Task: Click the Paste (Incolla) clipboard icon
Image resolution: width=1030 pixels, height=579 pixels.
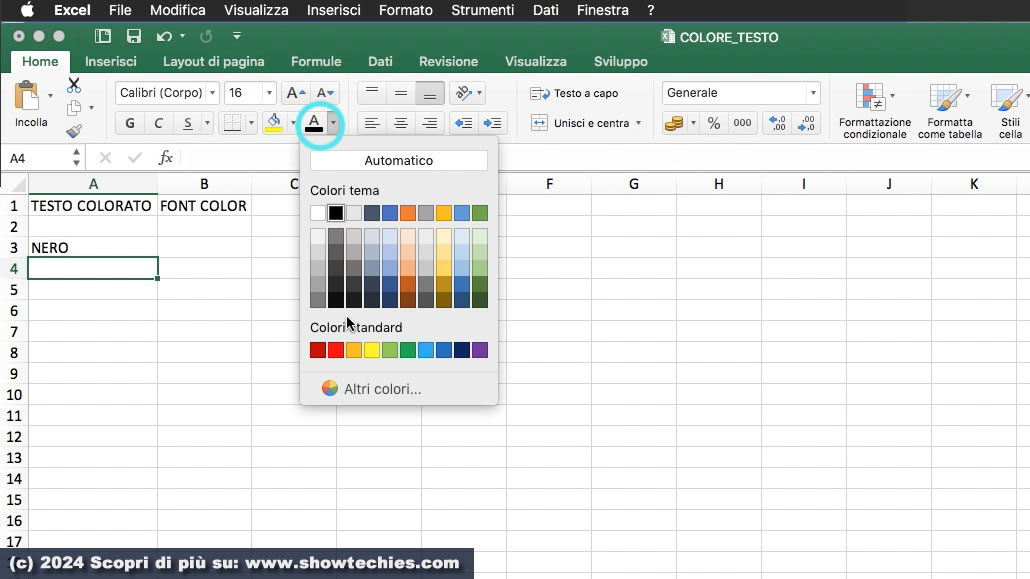Action: click(x=27, y=97)
